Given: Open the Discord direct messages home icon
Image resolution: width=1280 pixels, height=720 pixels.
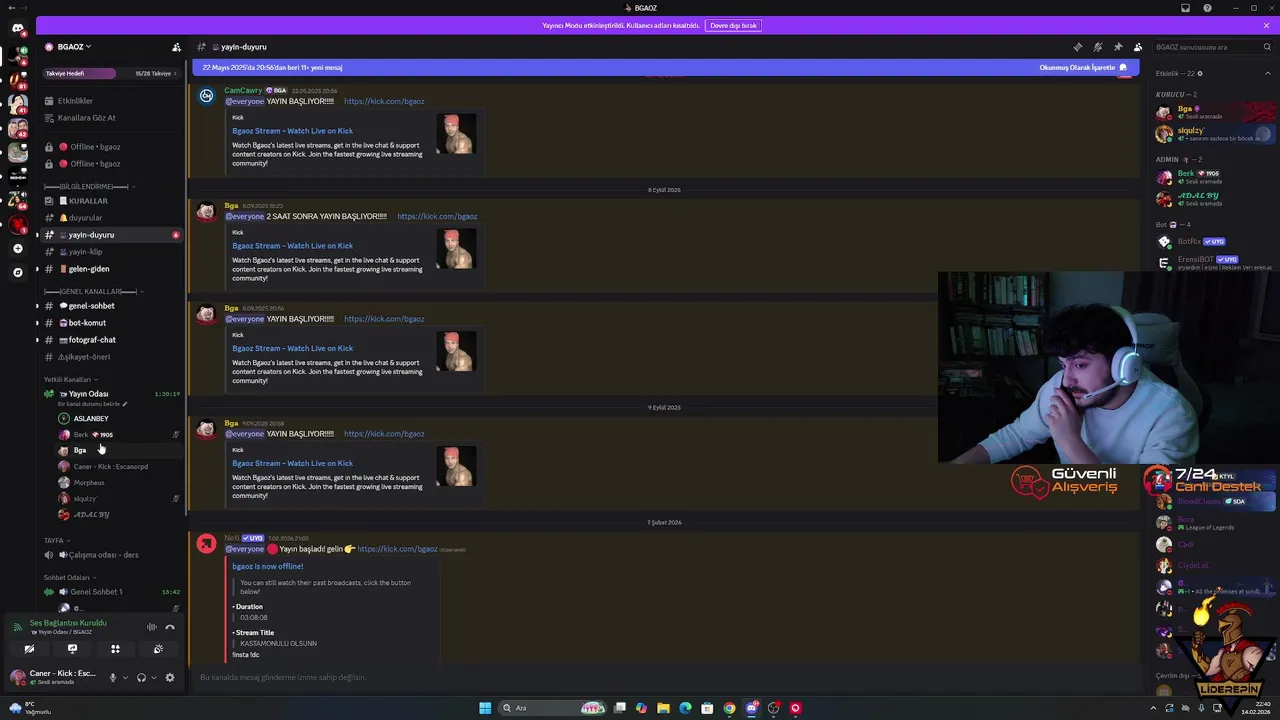Looking at the screenshot, I should pyautogui.click(x=17, y=28).
